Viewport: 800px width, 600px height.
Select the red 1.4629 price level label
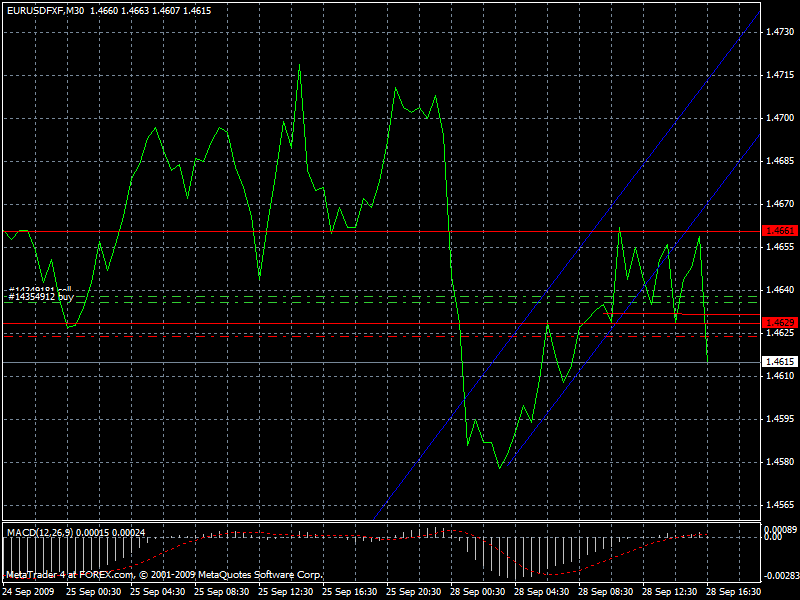click(x=779, y=322)
